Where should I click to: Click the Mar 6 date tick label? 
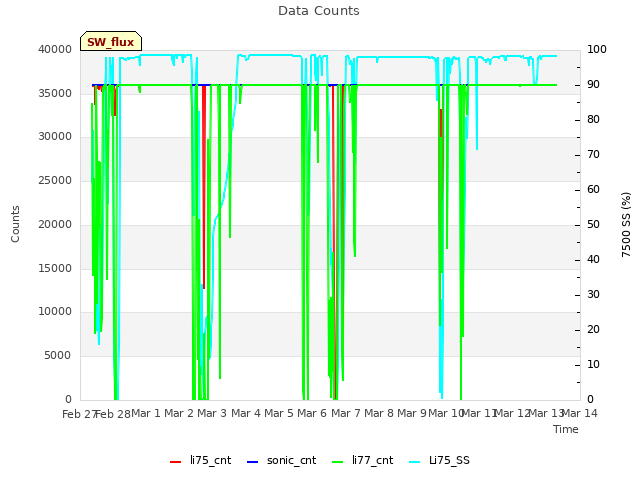312,413
